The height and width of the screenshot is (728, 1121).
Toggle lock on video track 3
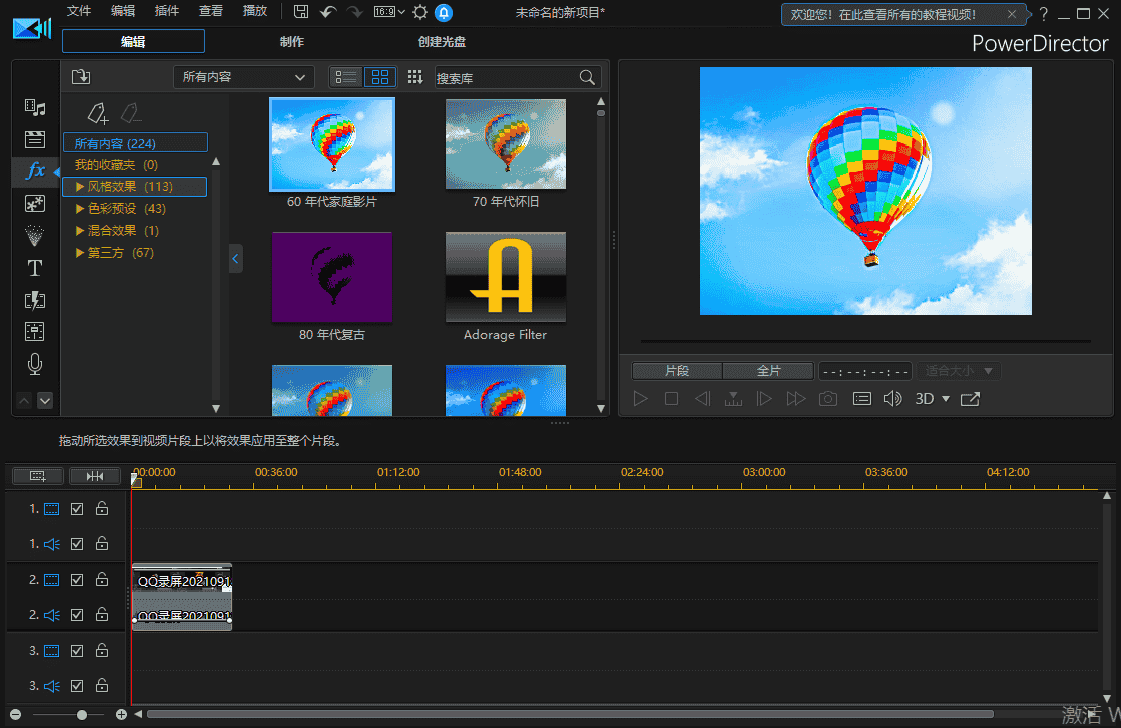coord(102,651)
